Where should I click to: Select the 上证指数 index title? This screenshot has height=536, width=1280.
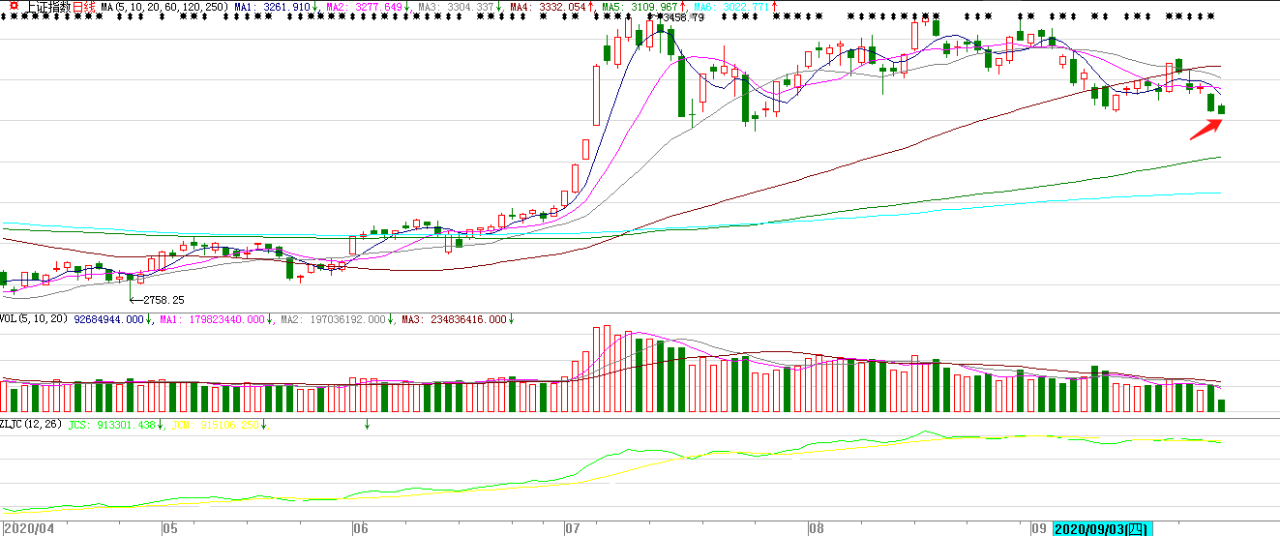(47, 7)
